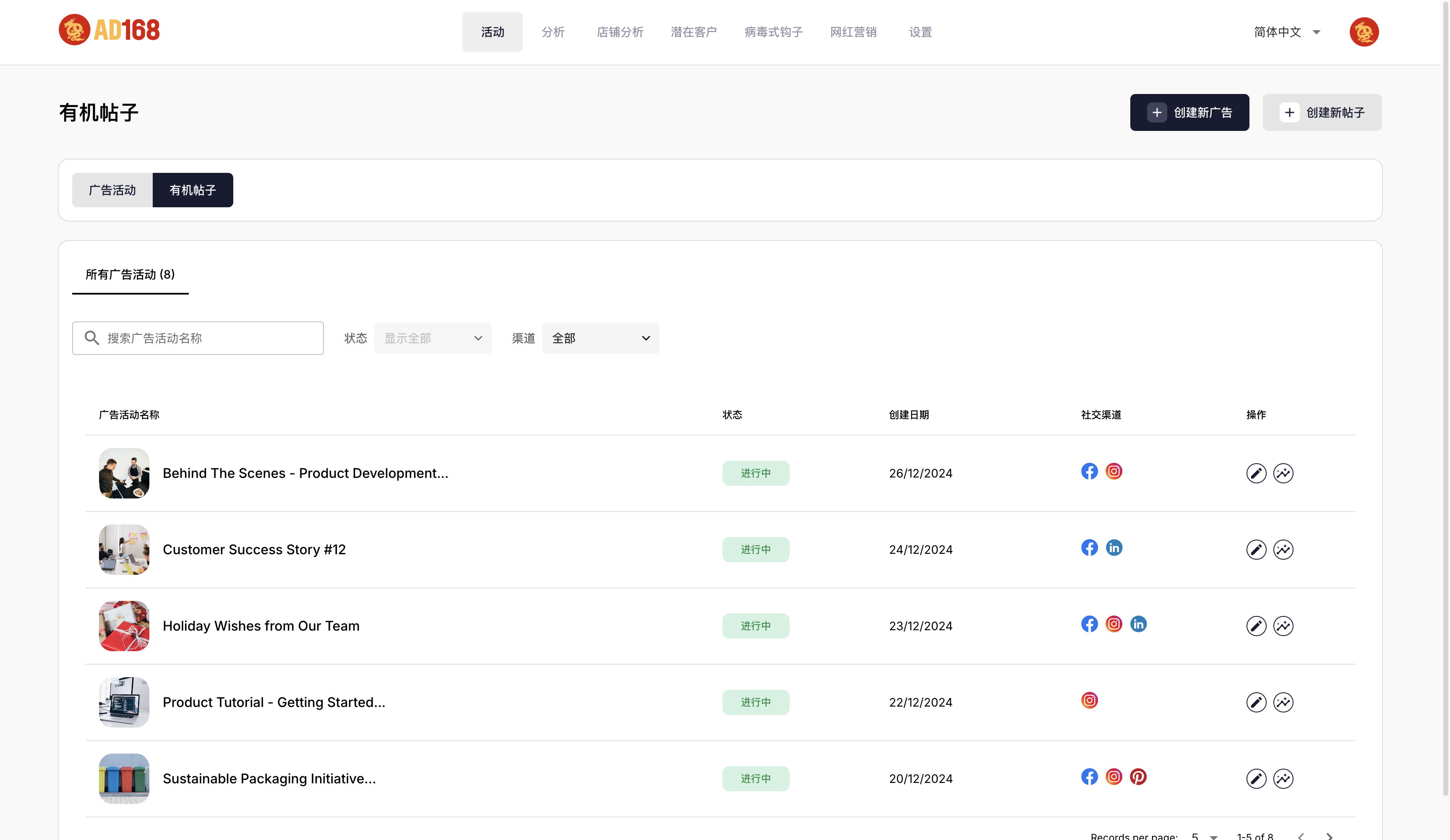Select the 有机帖子 tab
The width and height of the screenshot is (1450, 840).
click(x=193, y=190)
